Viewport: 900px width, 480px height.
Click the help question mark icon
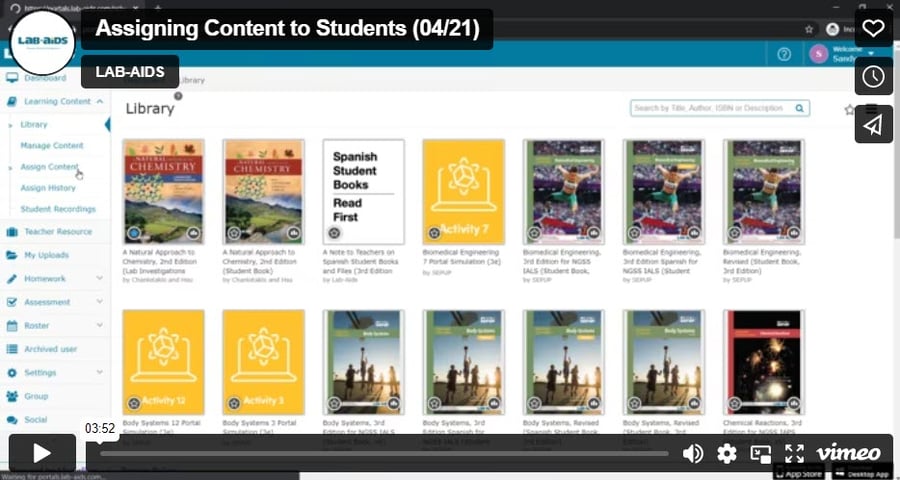[x=785, y=55]
